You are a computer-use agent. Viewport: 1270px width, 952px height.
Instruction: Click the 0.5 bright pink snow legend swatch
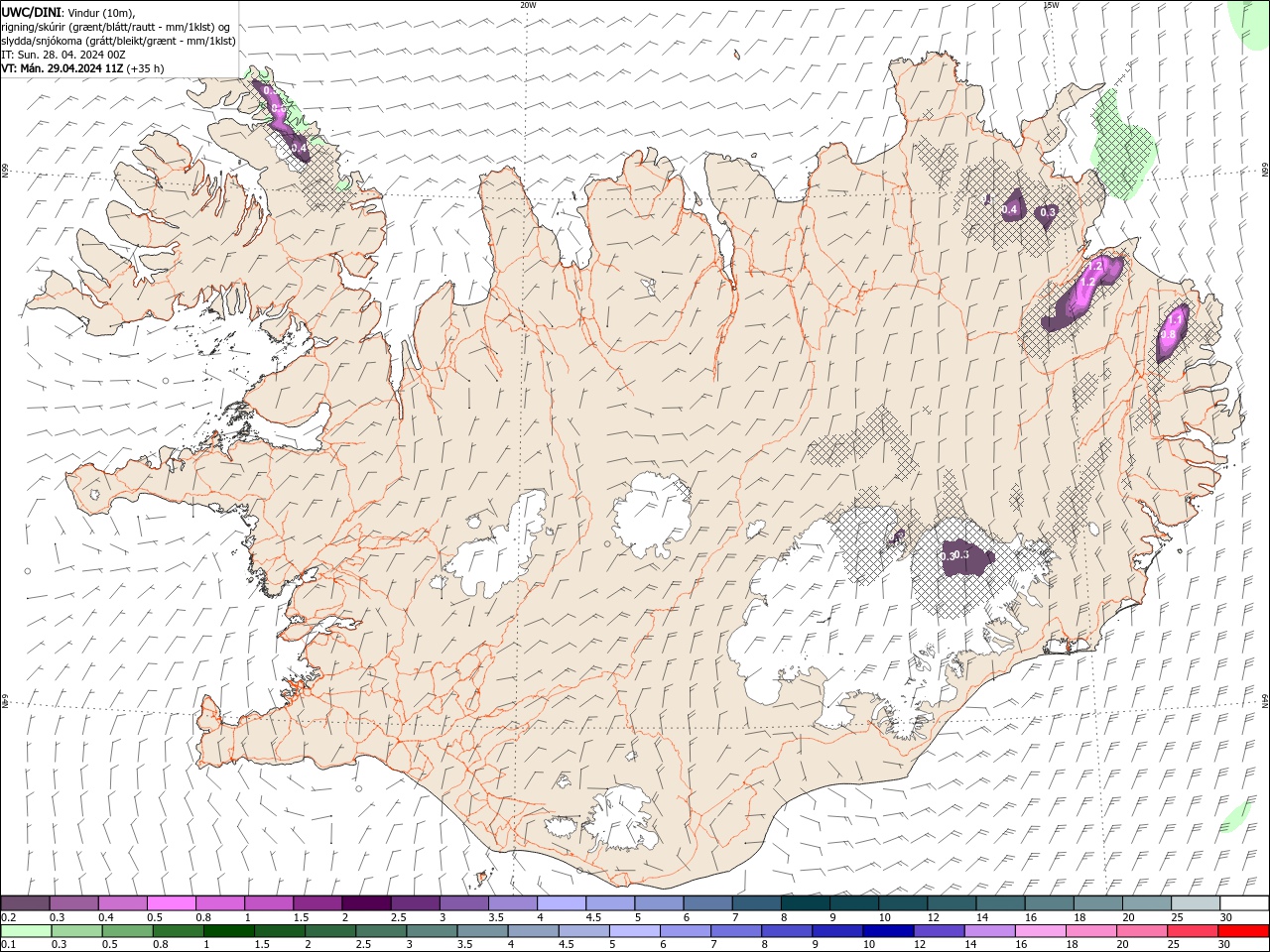click(x=172, y=903)
